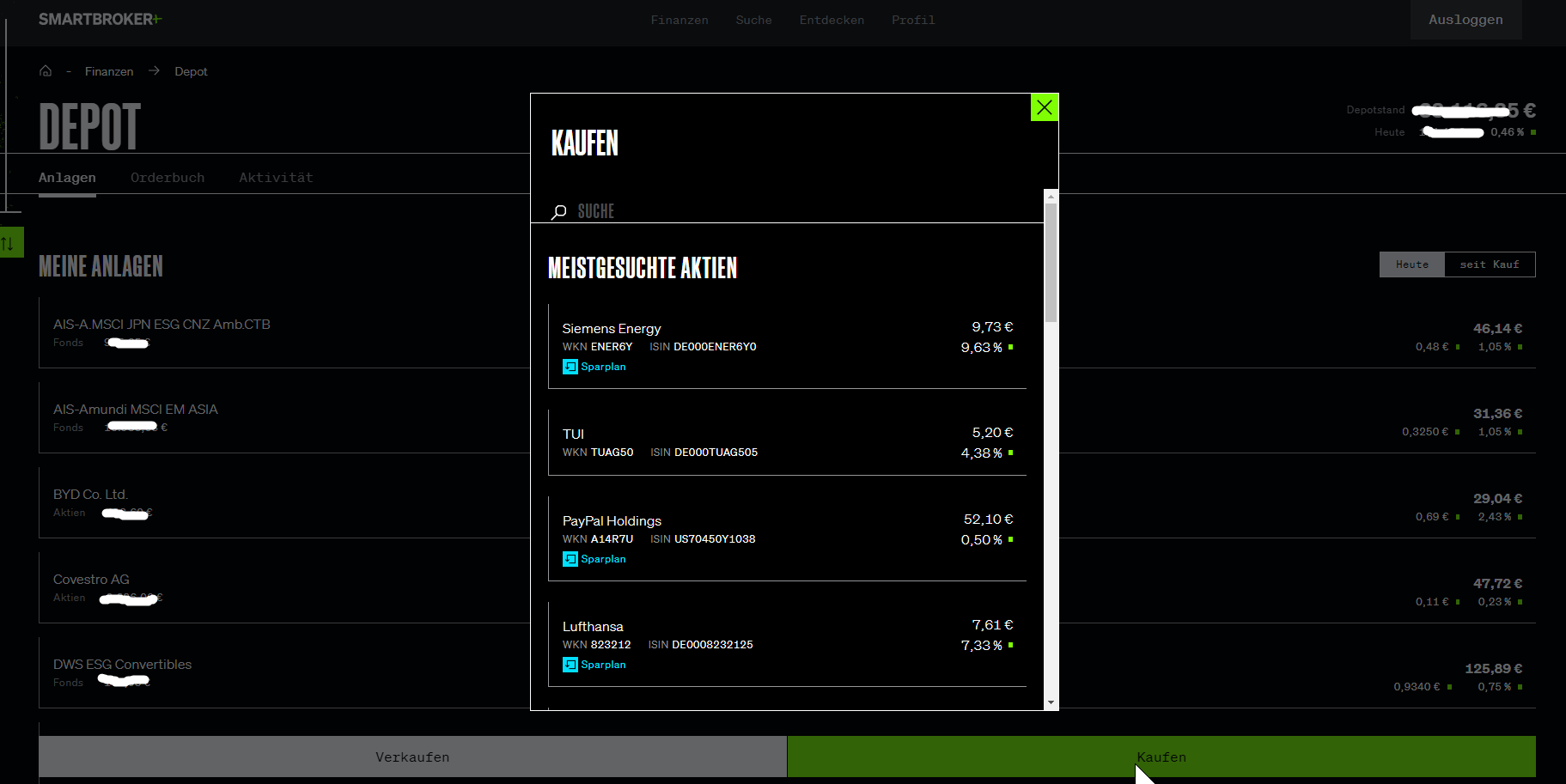Click ISIN US70450Y1038 text
Screen dimensions: 1566x784
coord(703,539)
